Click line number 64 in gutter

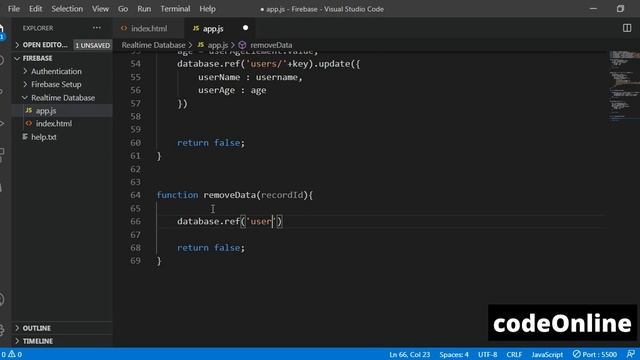pyautogui.click(x=136, y=195)
